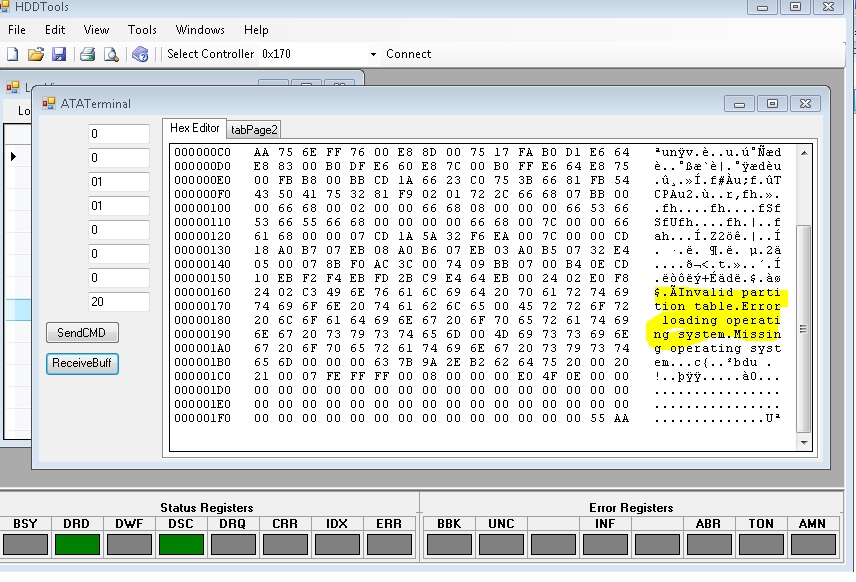The height and width of the screenshot is (582, 856).
Task: Click the fourth input field containing 01
Action: tap(118, 206)
